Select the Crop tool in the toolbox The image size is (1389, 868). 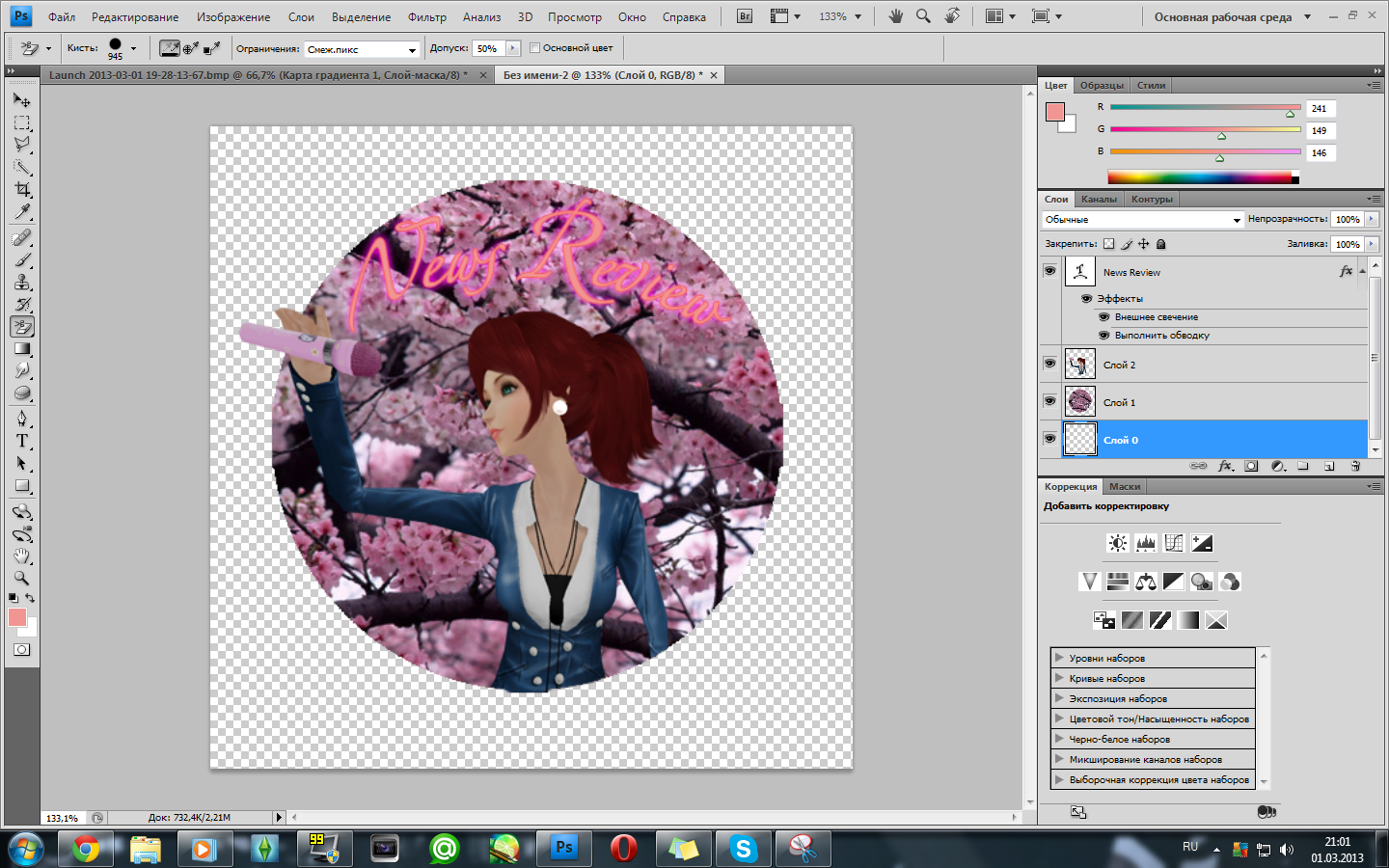pyautogui.click(x=22, y=190)
